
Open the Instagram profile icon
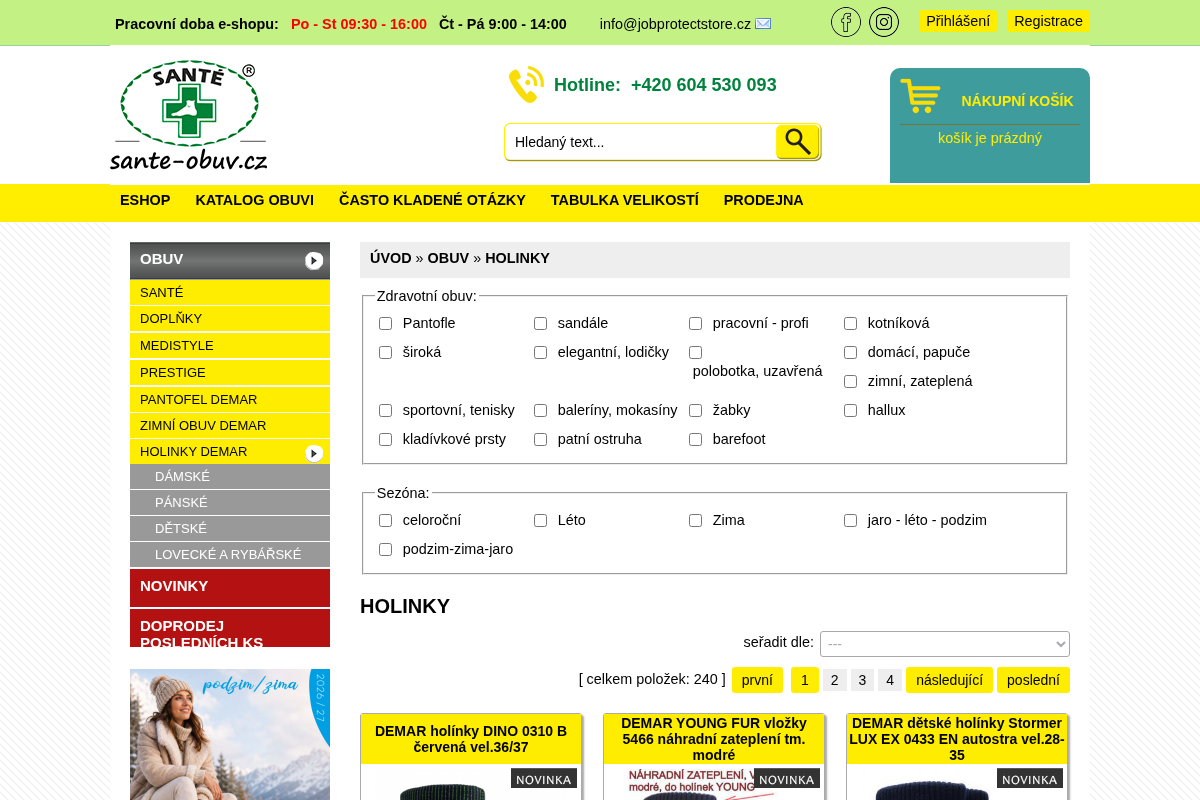pos(884,22)
